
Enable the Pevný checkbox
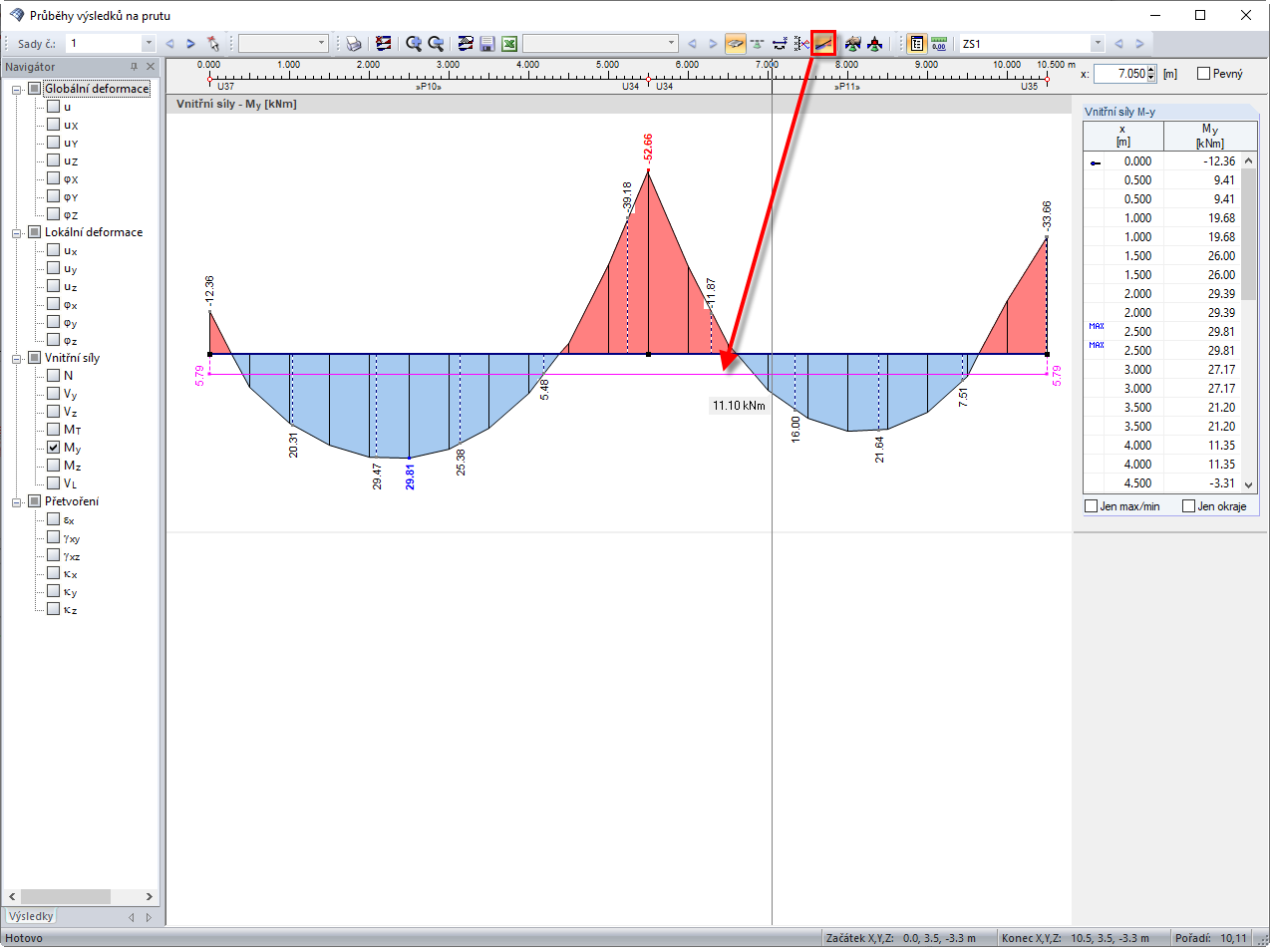[1203, 73]
